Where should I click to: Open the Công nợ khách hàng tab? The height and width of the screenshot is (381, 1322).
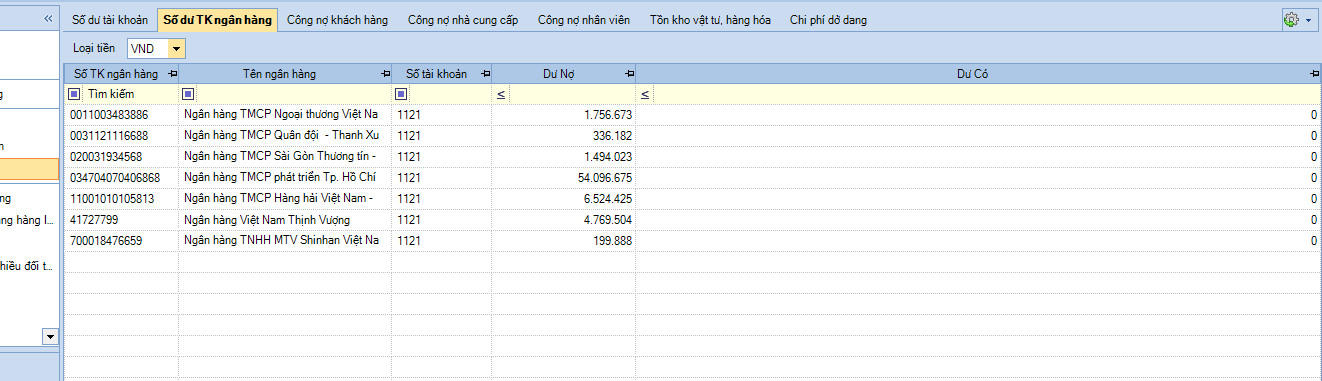click(336, 20)
